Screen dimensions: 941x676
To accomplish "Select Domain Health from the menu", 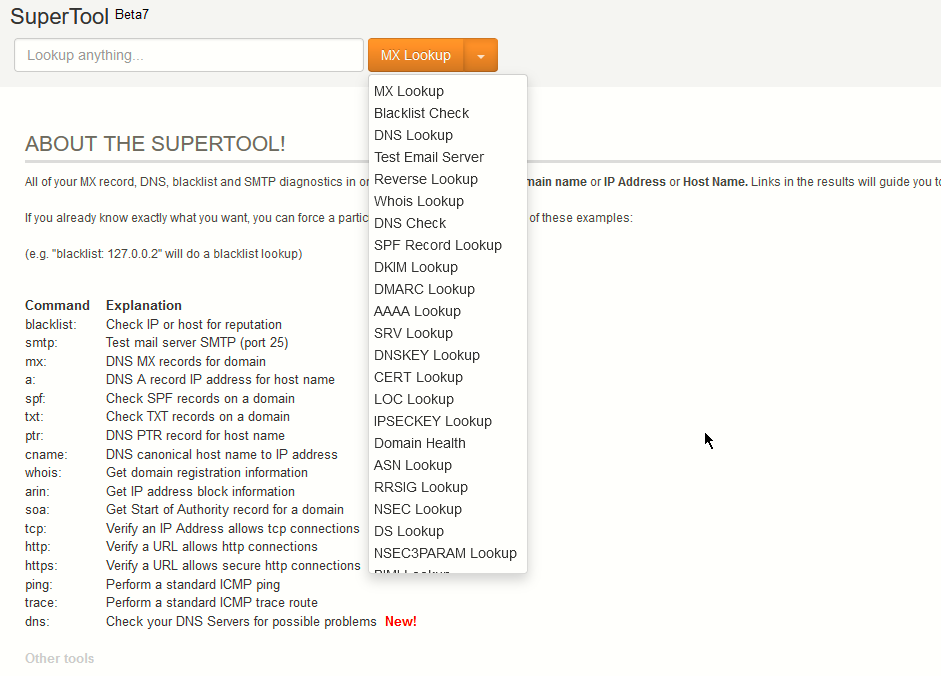I will pos(420,443).
